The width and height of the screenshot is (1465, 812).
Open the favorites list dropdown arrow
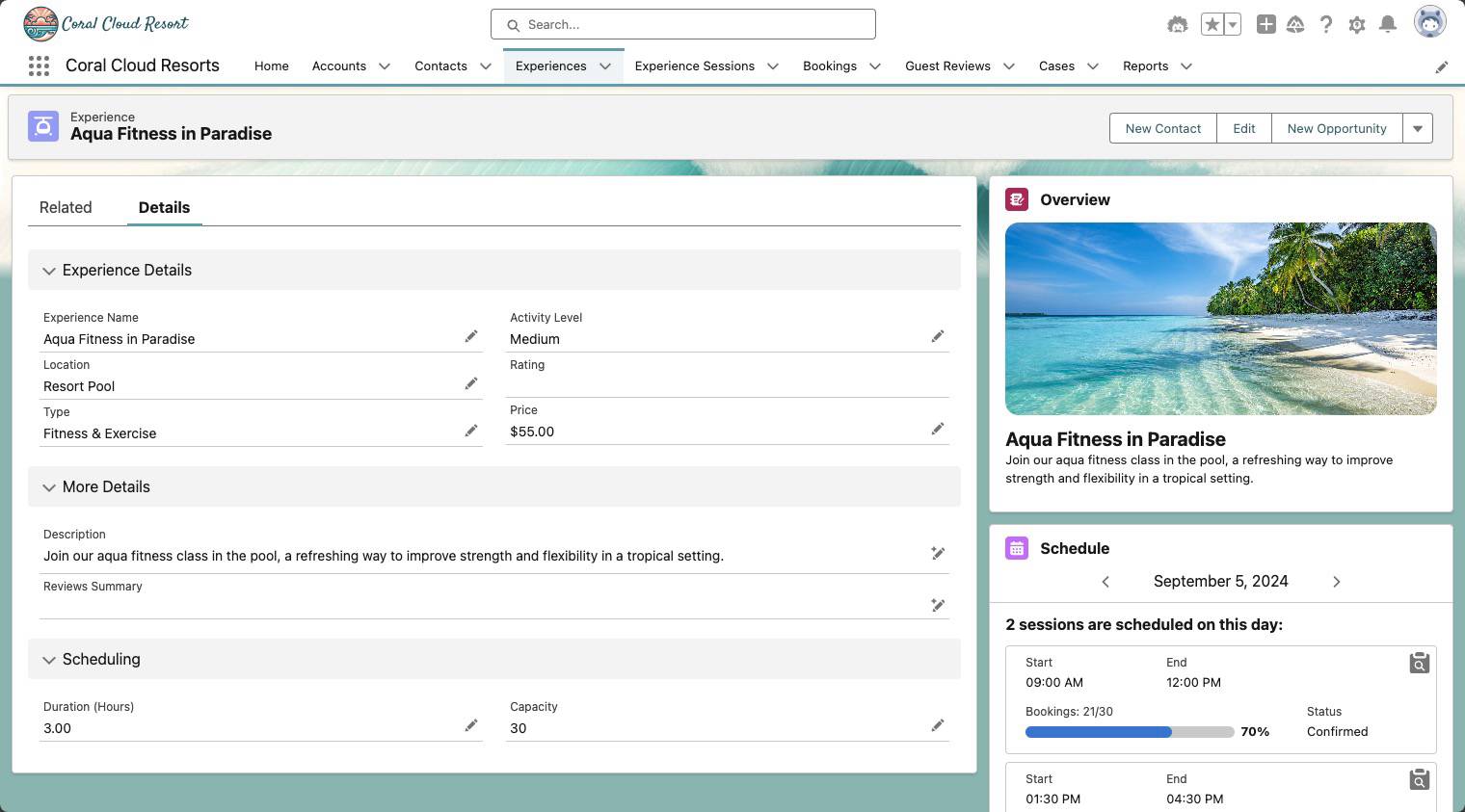[1230, 24]
